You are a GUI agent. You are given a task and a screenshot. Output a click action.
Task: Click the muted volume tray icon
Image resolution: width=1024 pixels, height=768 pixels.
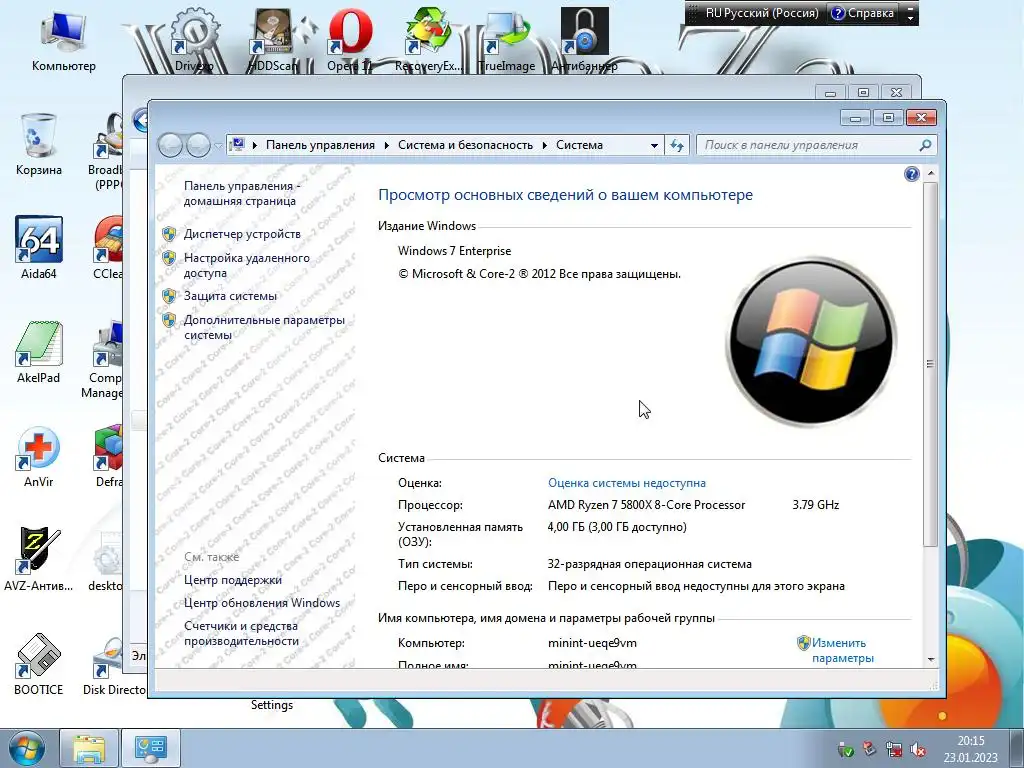(919, 749)
